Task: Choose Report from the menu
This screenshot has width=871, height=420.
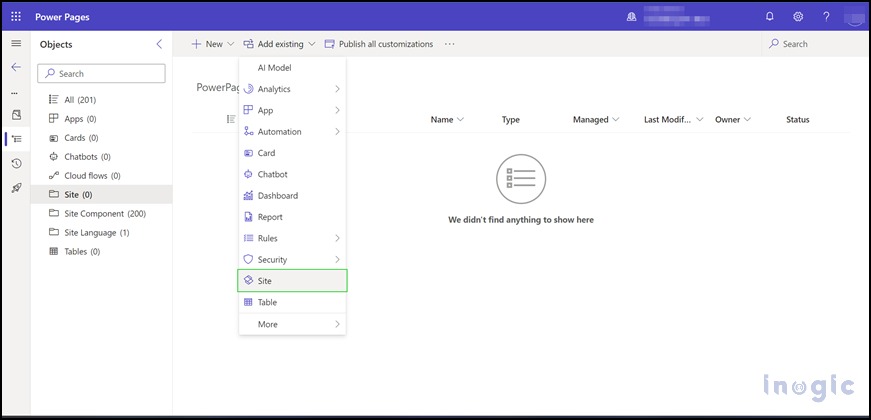Action: pos(292,217)
